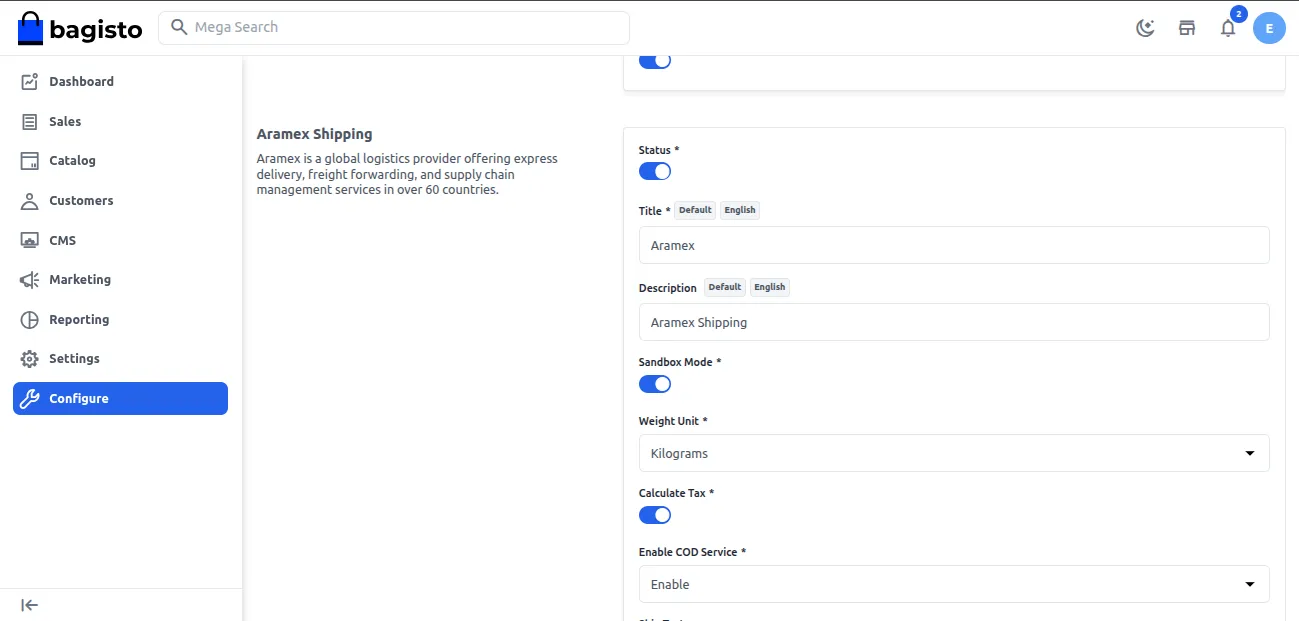Open notifications bell icon

[x=1228, y=28]
